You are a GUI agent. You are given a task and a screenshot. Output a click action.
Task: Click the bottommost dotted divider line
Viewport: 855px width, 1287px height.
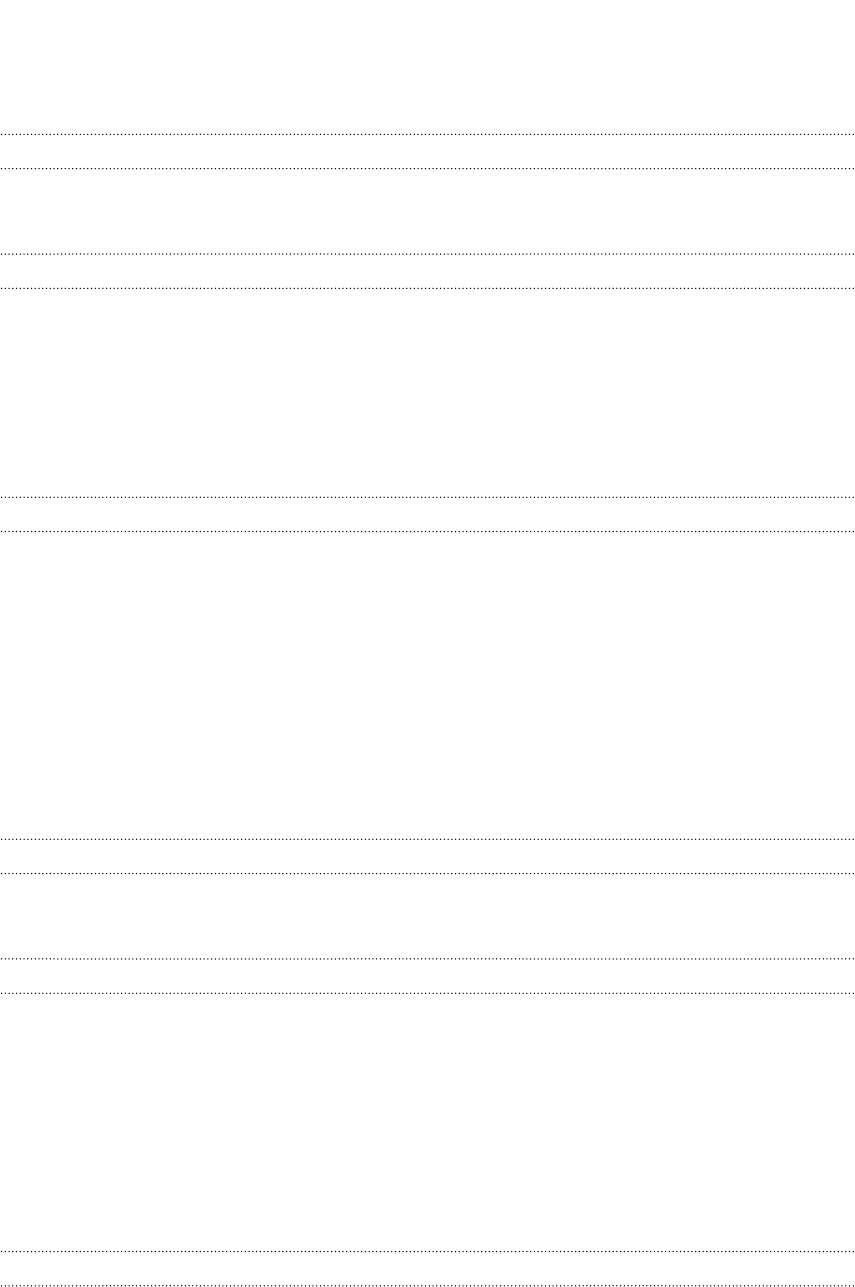click(x=427, y=1285)
